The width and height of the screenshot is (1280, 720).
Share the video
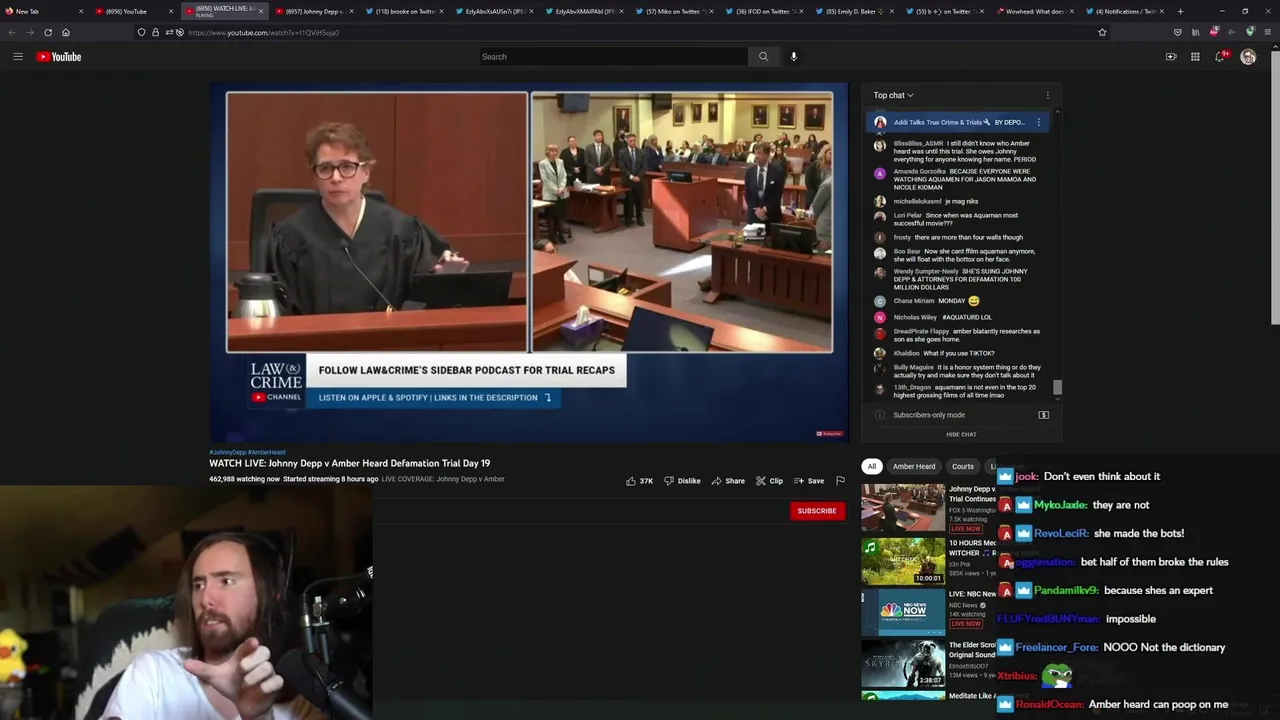click(x=728, y=481)
